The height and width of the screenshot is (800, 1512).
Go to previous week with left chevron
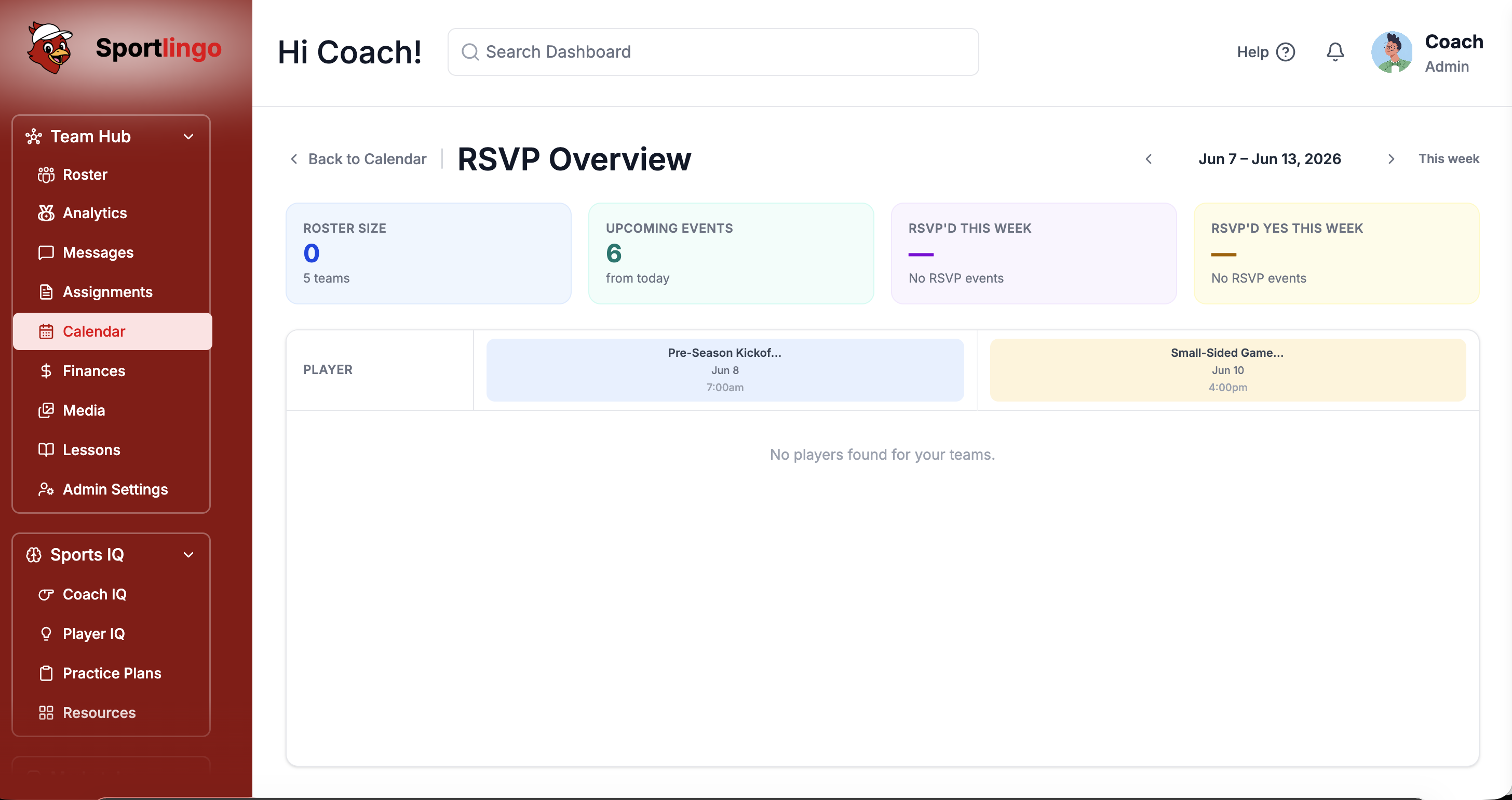point(1149,159)
